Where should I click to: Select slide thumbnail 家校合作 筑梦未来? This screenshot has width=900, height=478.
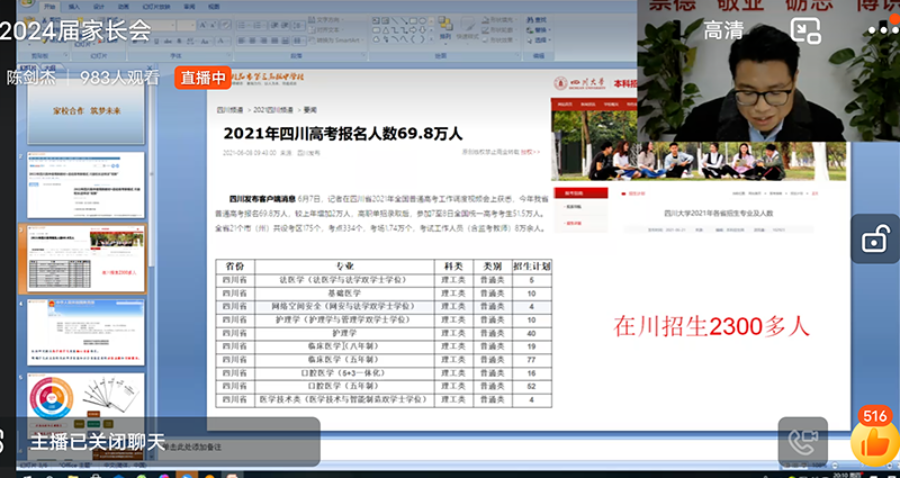[86, 111]
